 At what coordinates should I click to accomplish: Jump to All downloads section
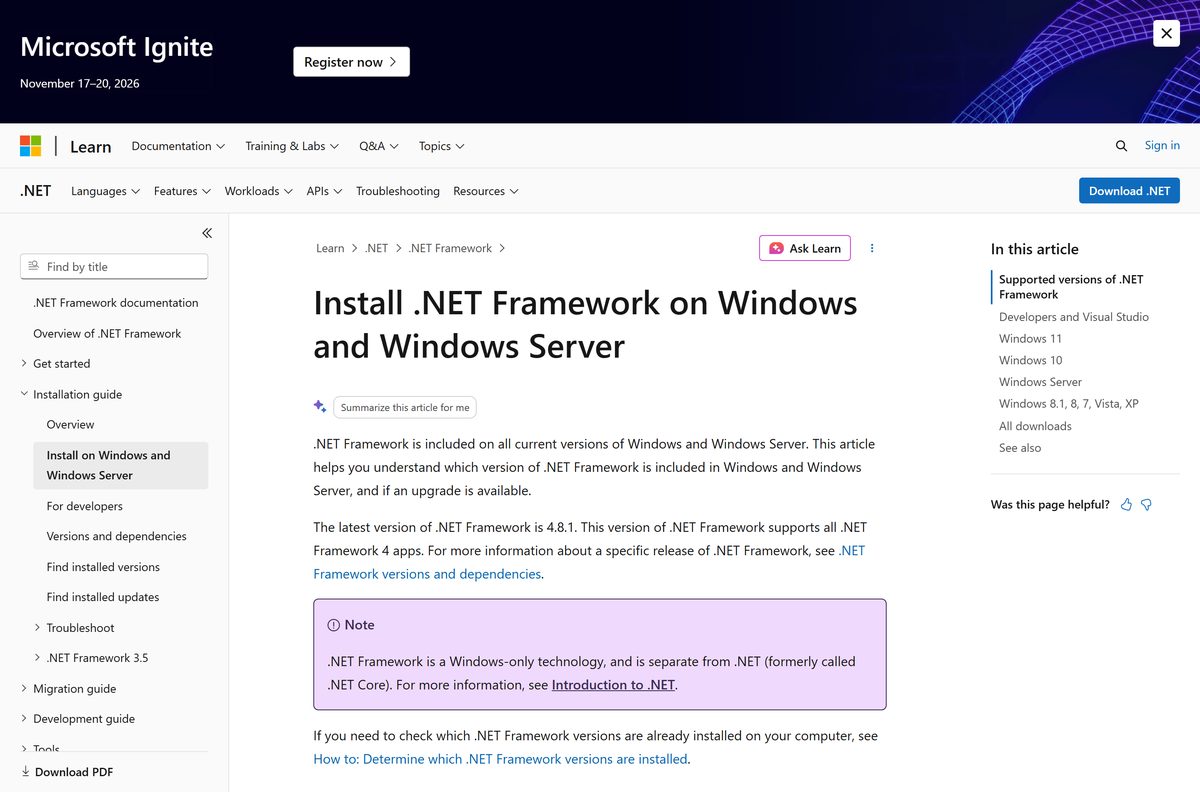(x=1035, y=426)
